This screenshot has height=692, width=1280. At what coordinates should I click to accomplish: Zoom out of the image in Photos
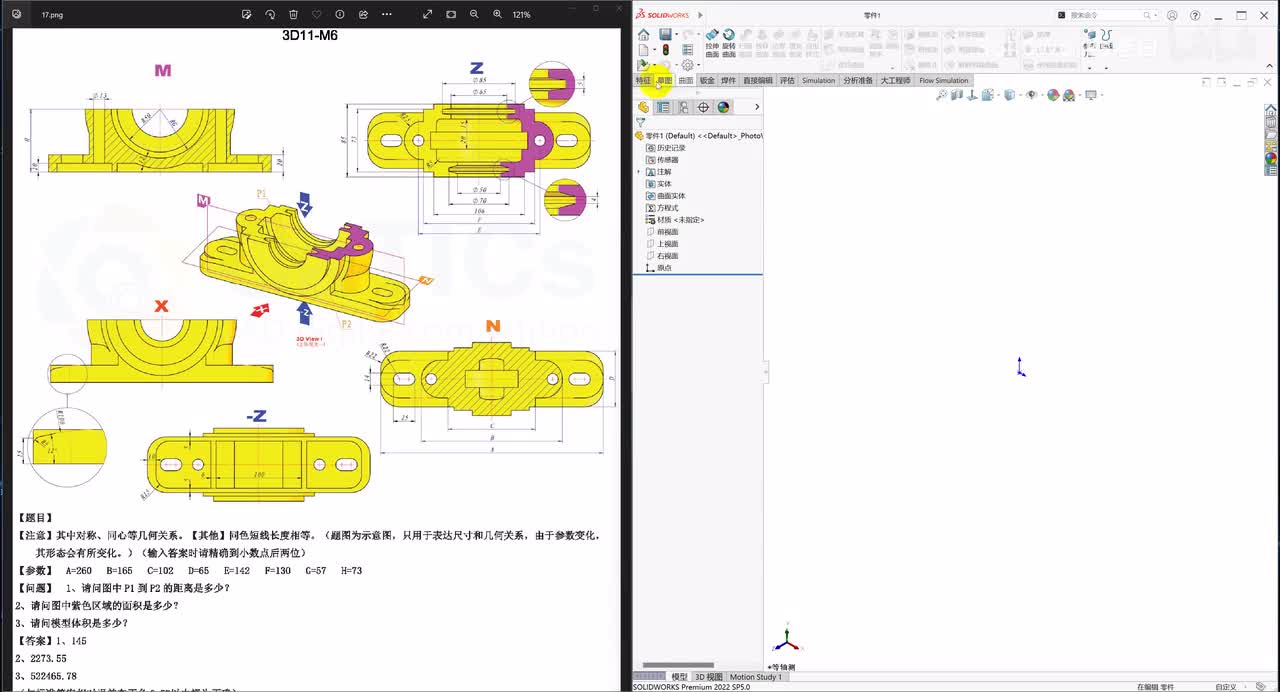(474, 15)
